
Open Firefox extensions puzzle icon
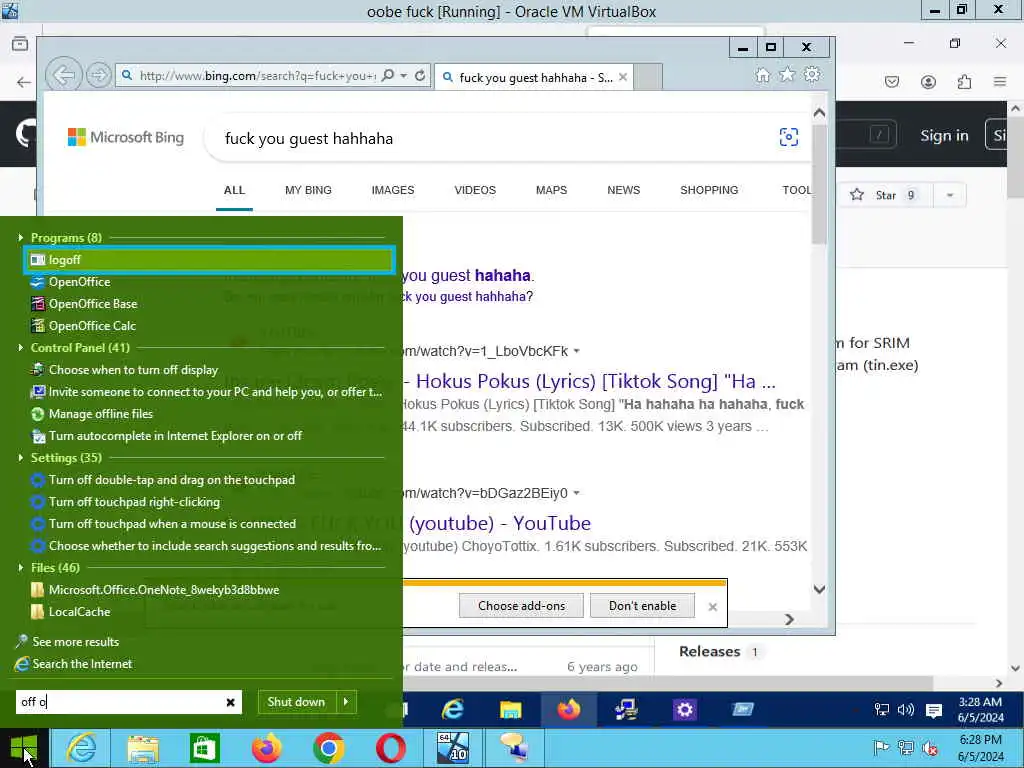[x=964, y=82]
